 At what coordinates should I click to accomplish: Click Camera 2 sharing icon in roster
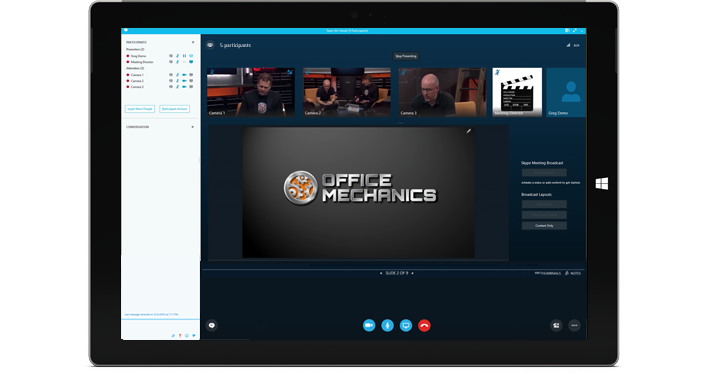pos(191,81)
